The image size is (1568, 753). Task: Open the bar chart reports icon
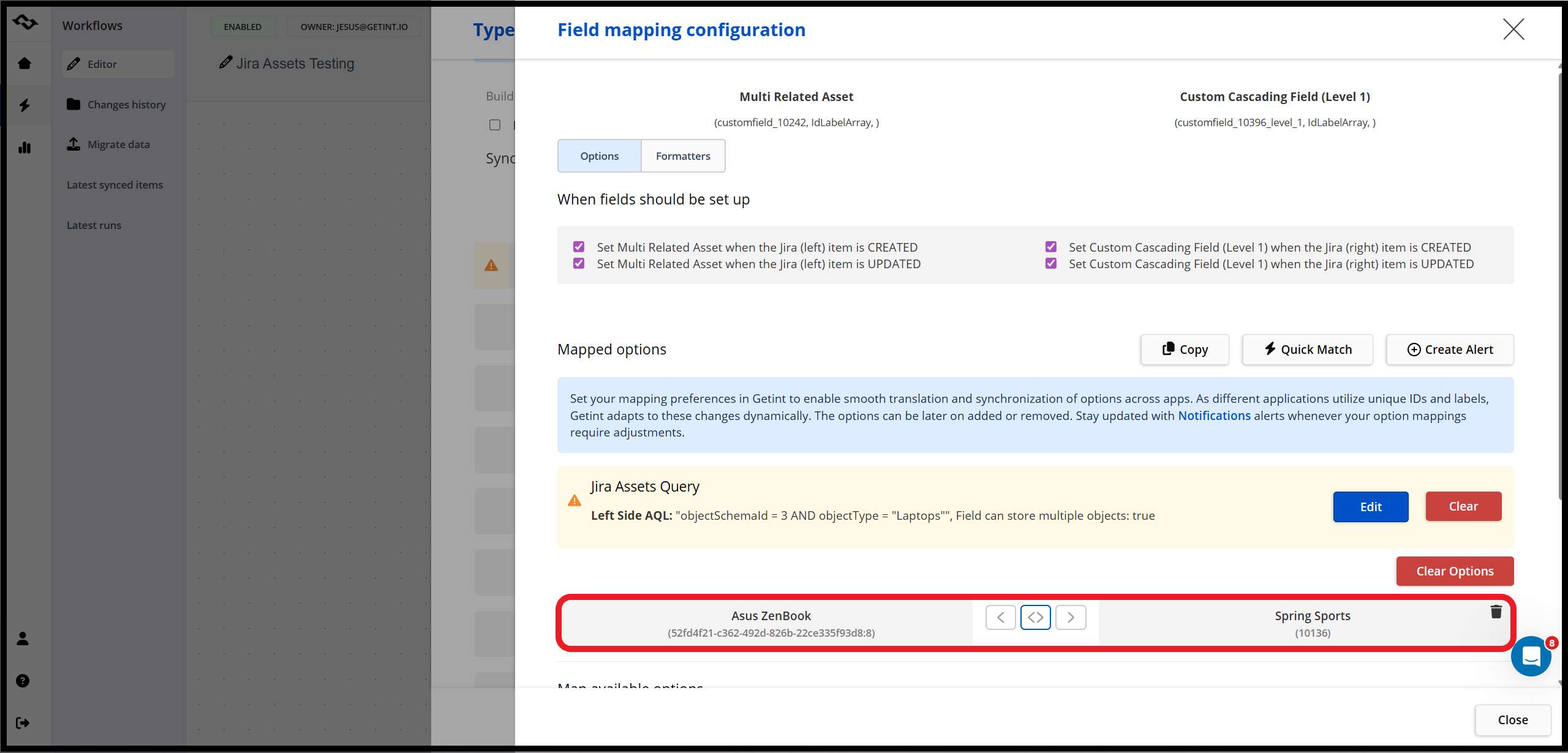coord(24,148)
